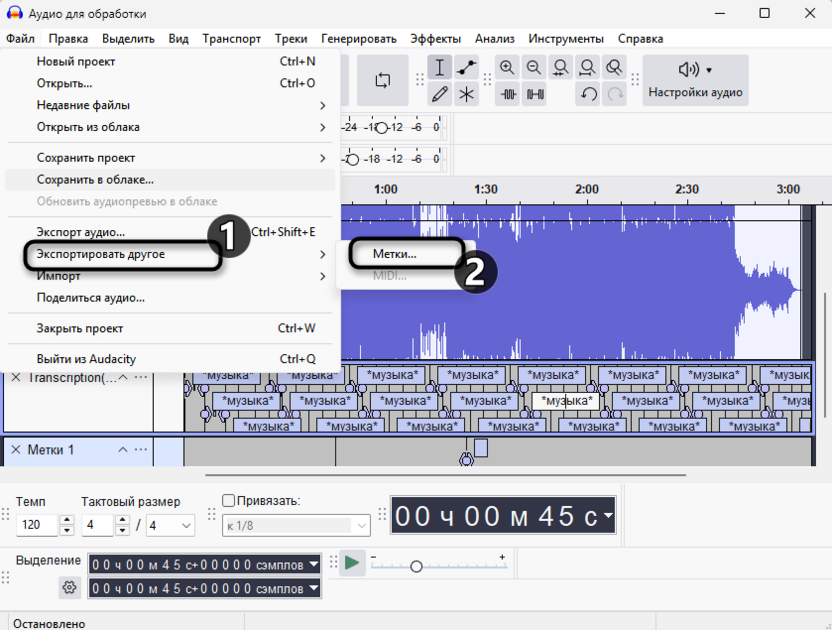Open time signature denominator dropdown
Image resolution: width=832 pixels, height=630 pixels.
click(170, 525)
